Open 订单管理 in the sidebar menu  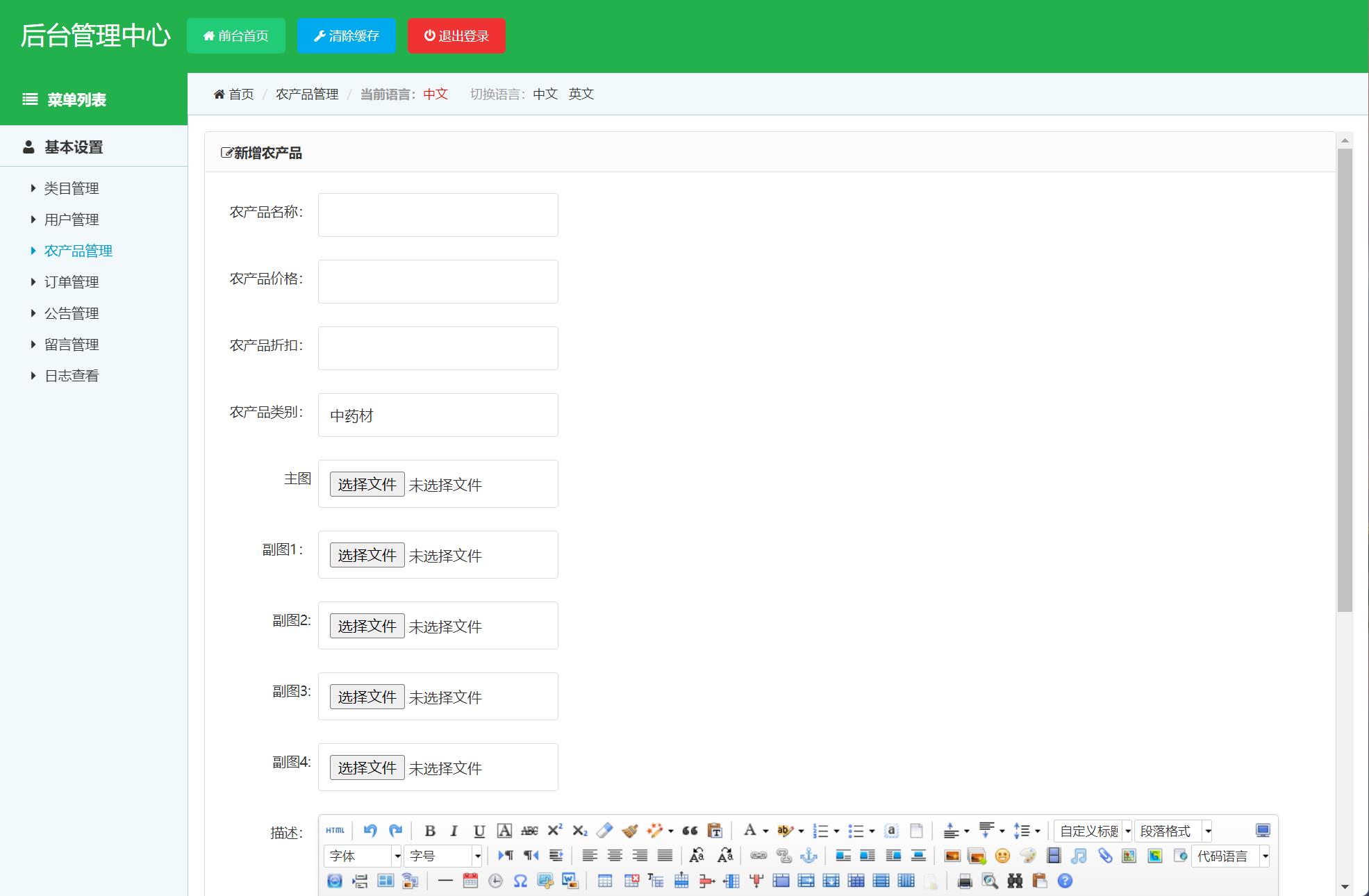click(x=72, y=282)
